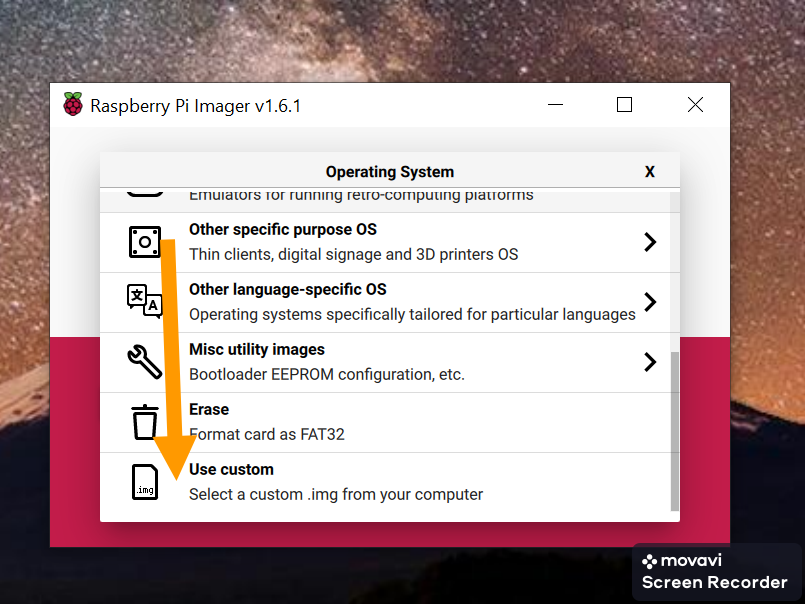Click the Misc utility images wrench icon
The height and width of the screenshot is (604, 805).
click(x=144, y=362)
